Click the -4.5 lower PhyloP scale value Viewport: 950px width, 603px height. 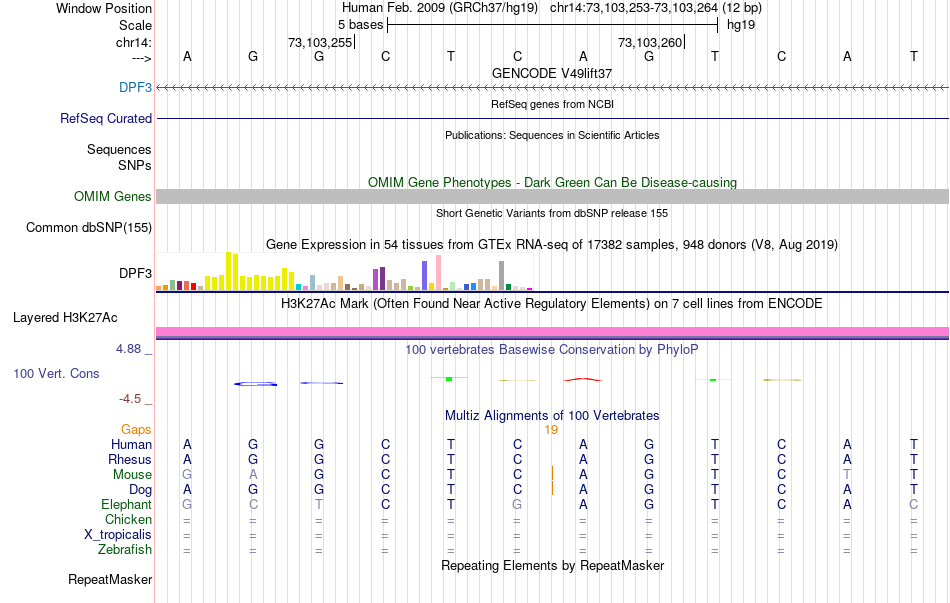pyautogui.click(x=130, y=399)
